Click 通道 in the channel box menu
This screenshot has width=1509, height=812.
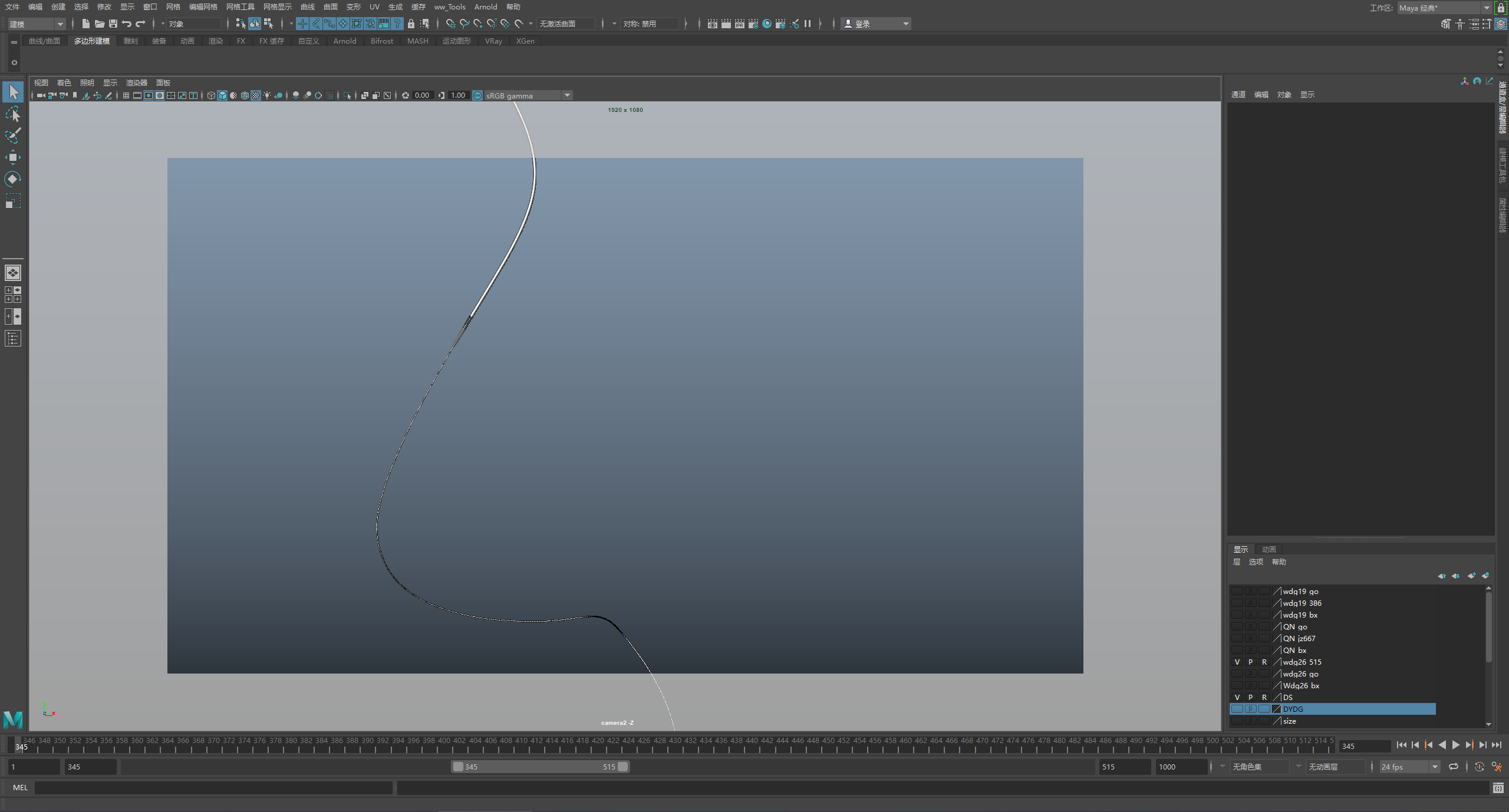tap(1238, 94)
